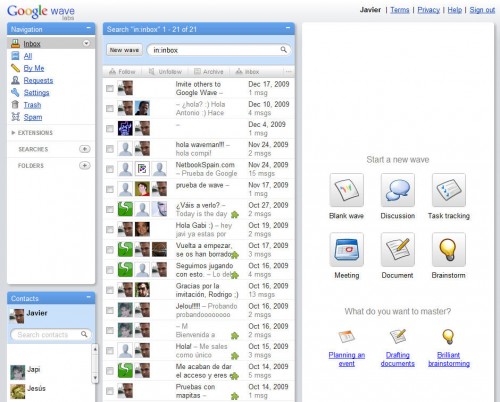This screenshot has width=500, height=402.
Task: Click the Inbox tray icon in Navigation
Action: (15, 43)
